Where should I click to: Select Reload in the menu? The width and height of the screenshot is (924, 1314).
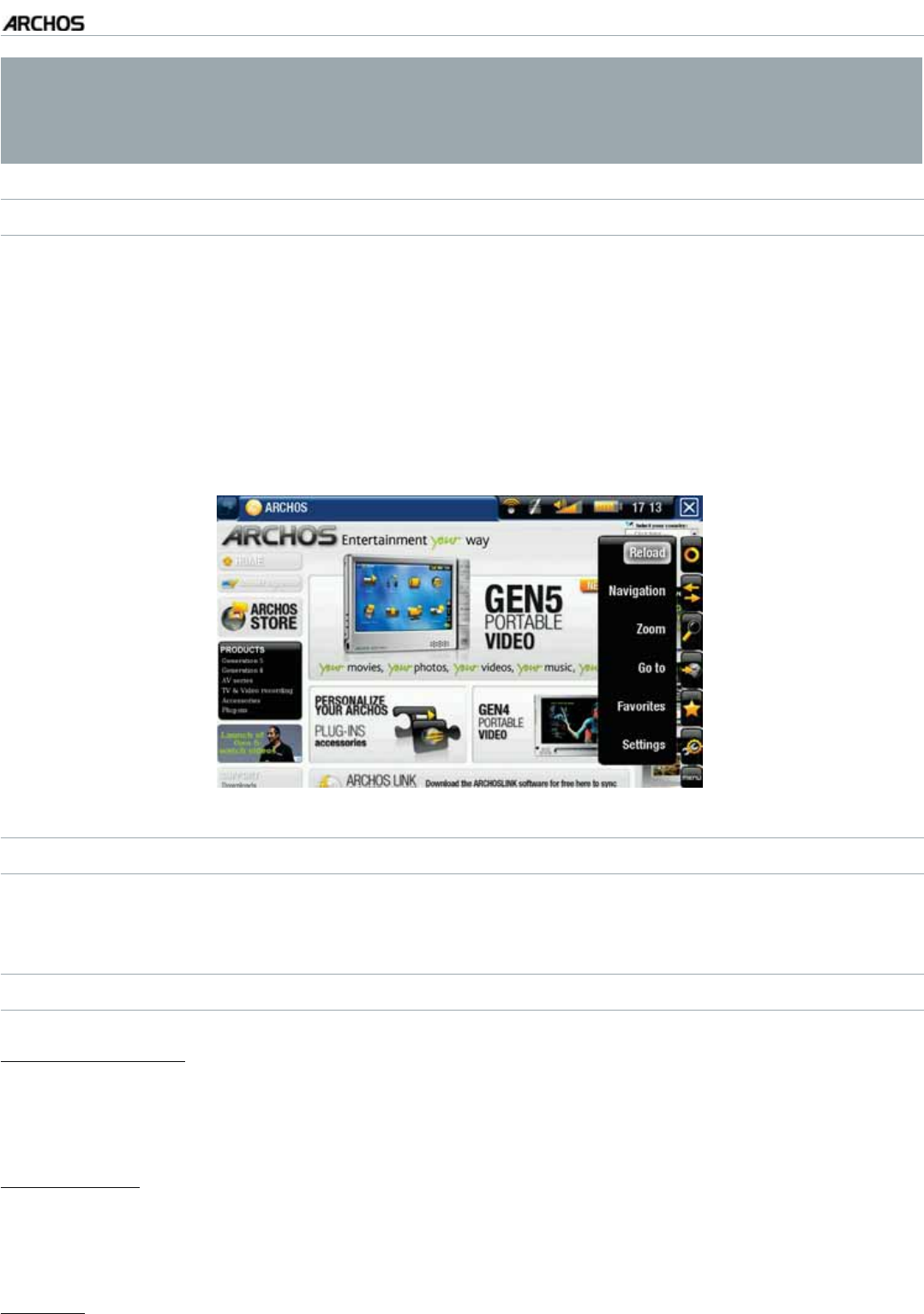(x=647, y=553)
